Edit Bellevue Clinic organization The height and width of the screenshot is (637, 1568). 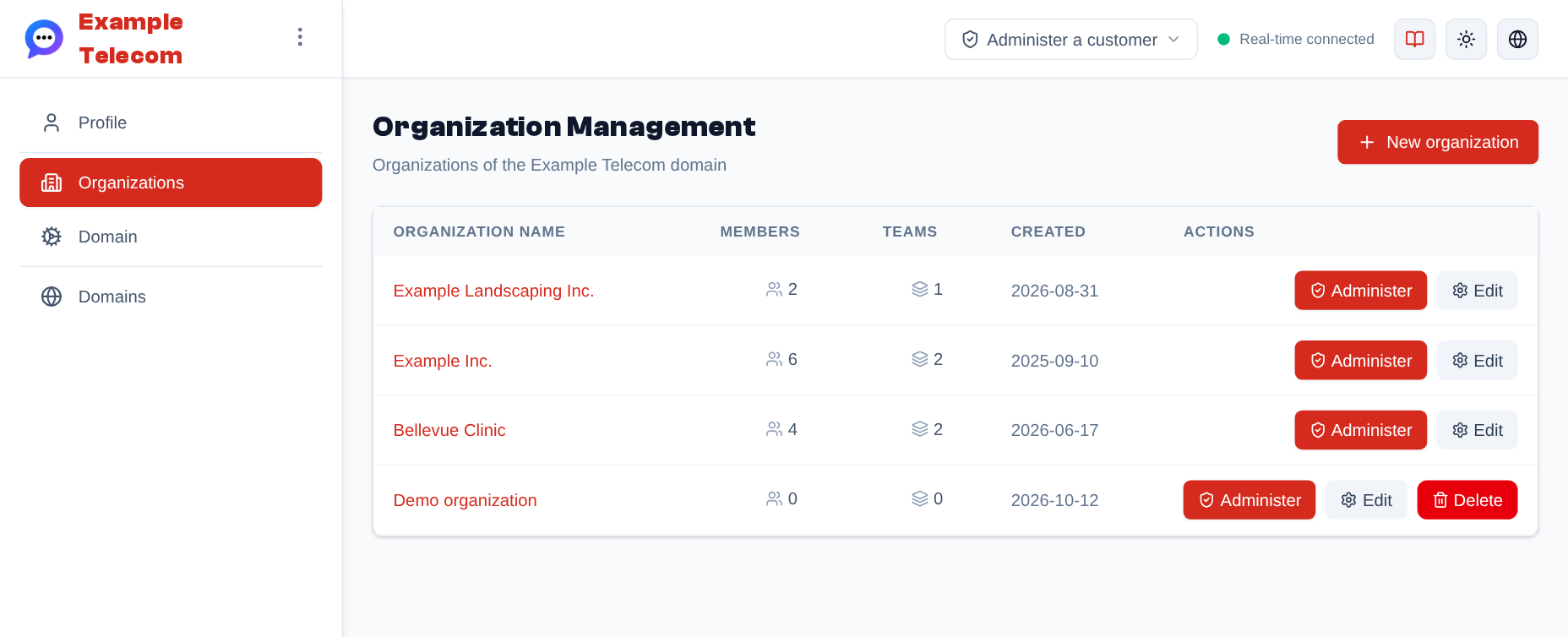(1477, 430)
